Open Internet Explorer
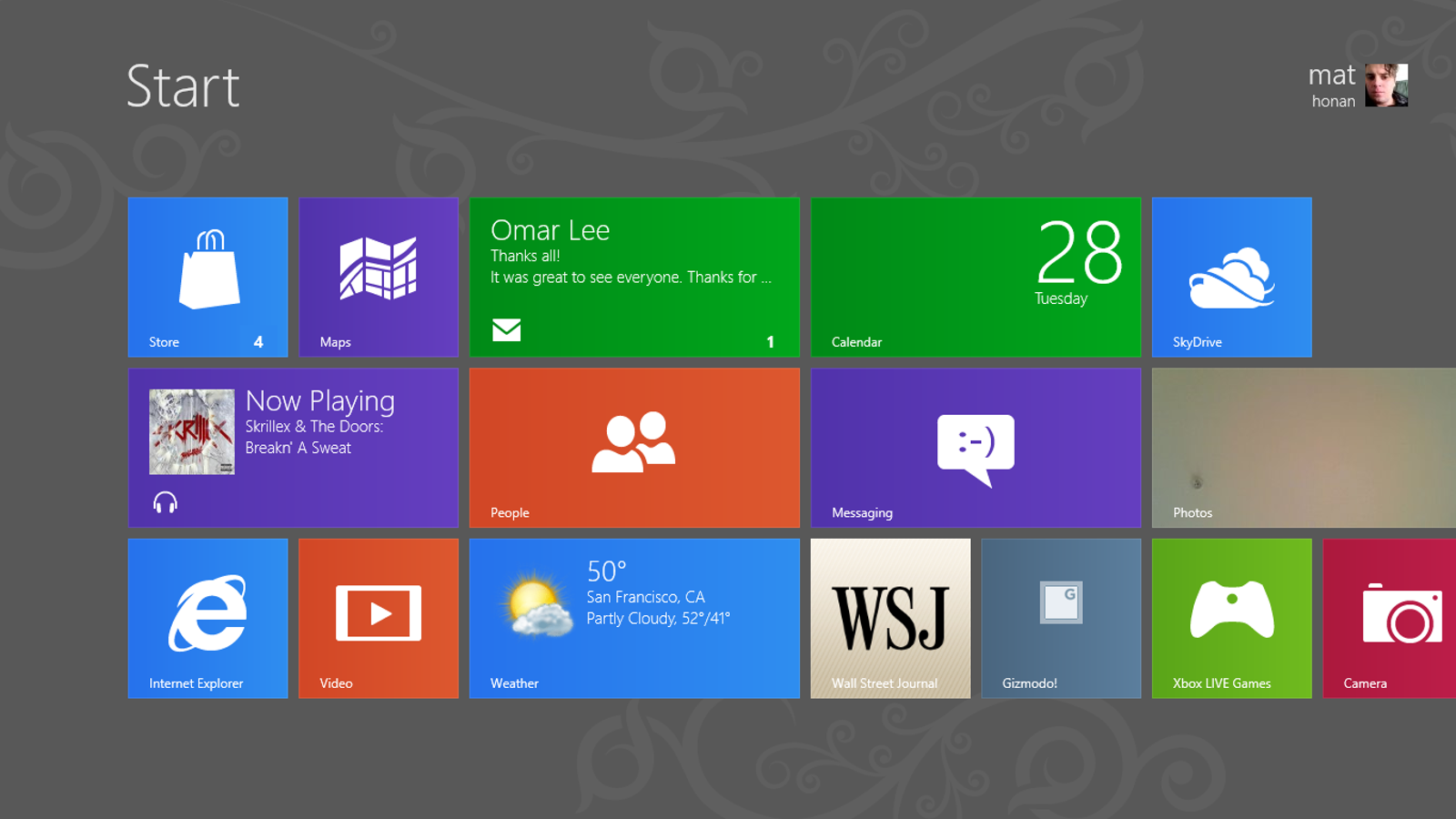1456x819 pixels. tap(207, 618)
